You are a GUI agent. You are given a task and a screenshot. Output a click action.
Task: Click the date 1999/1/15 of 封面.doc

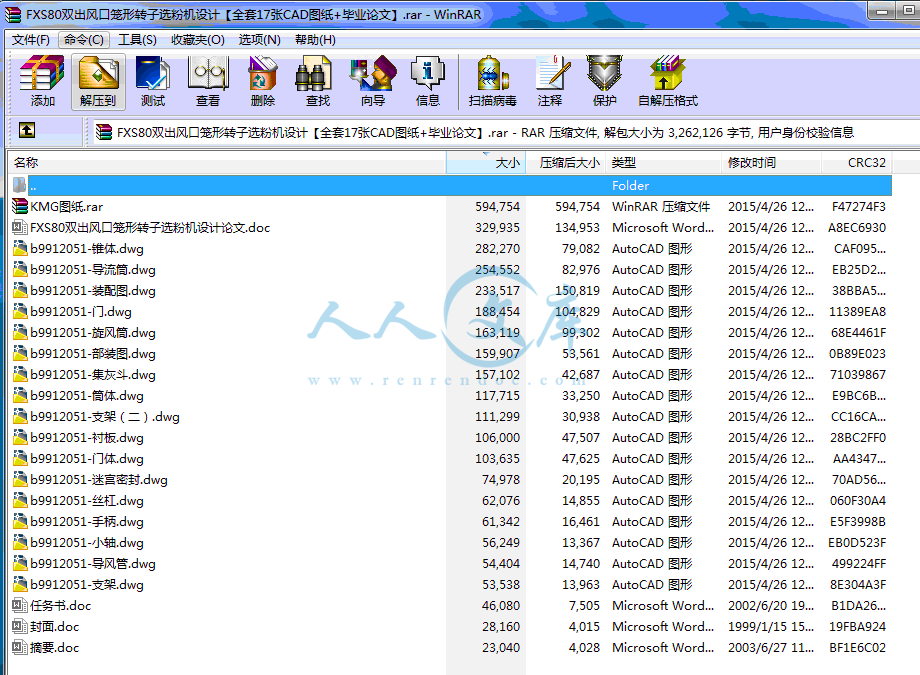tap(771, 626)
